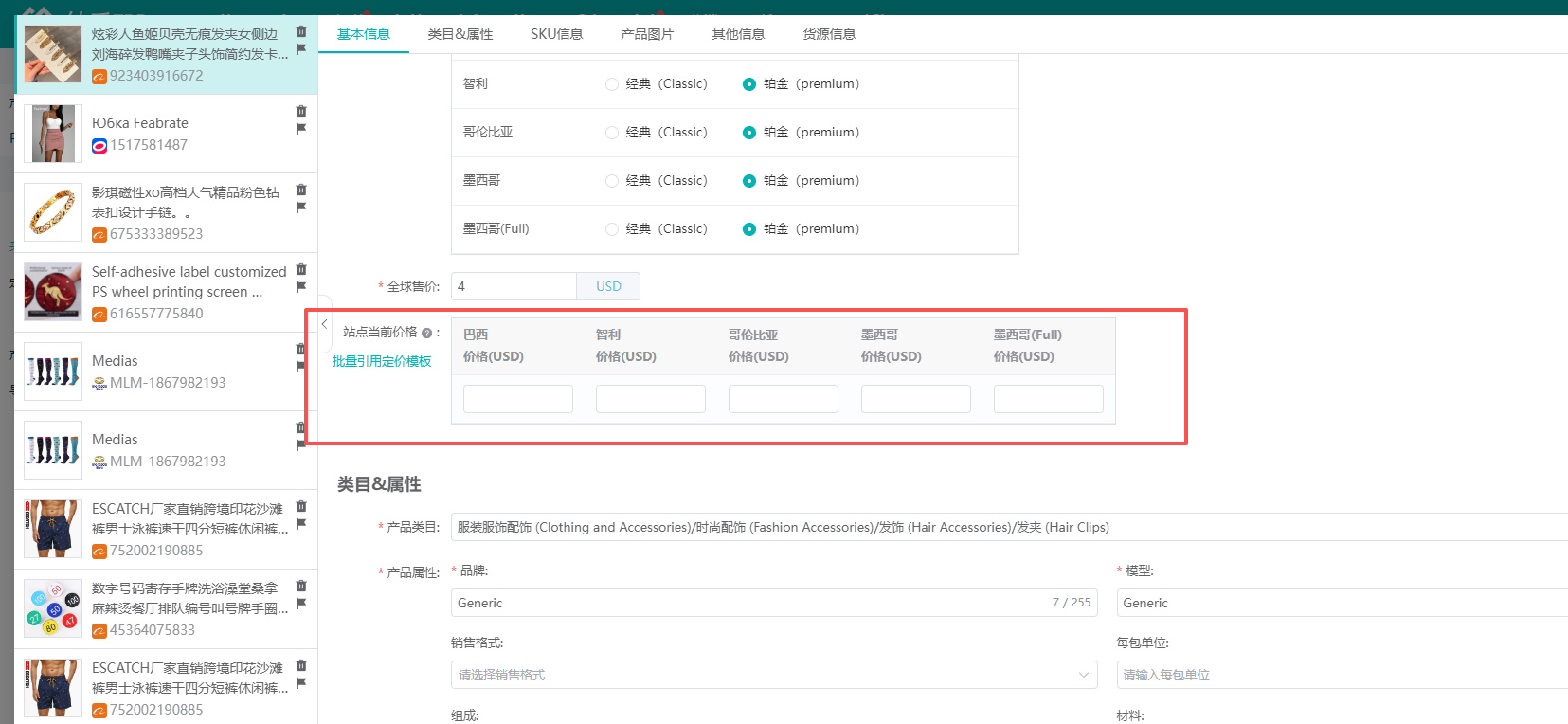Choose 经典 (Classic) for 哥伦比亚
The width and height of the screenshot is (1568, 724).
(612, 133)
